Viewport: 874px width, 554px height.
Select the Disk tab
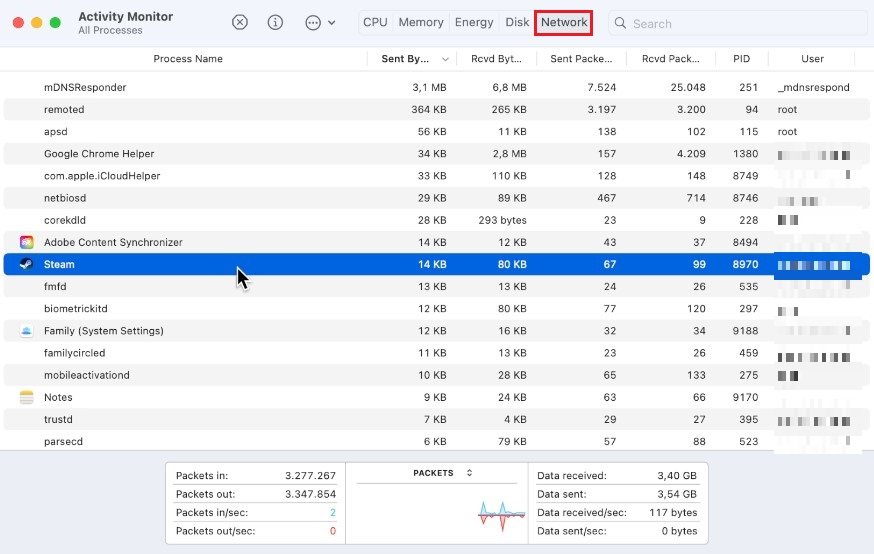pos(517,22)
